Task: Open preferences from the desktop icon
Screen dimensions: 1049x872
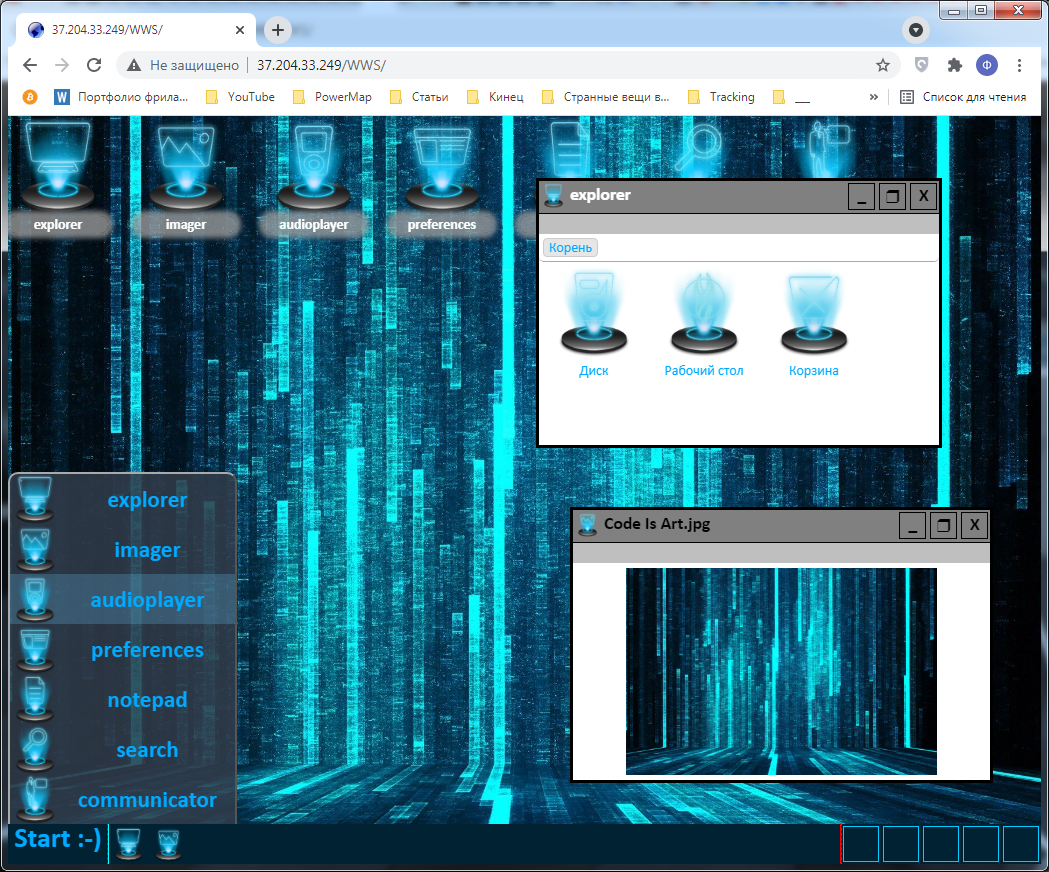Action: [x=442, y=177]
